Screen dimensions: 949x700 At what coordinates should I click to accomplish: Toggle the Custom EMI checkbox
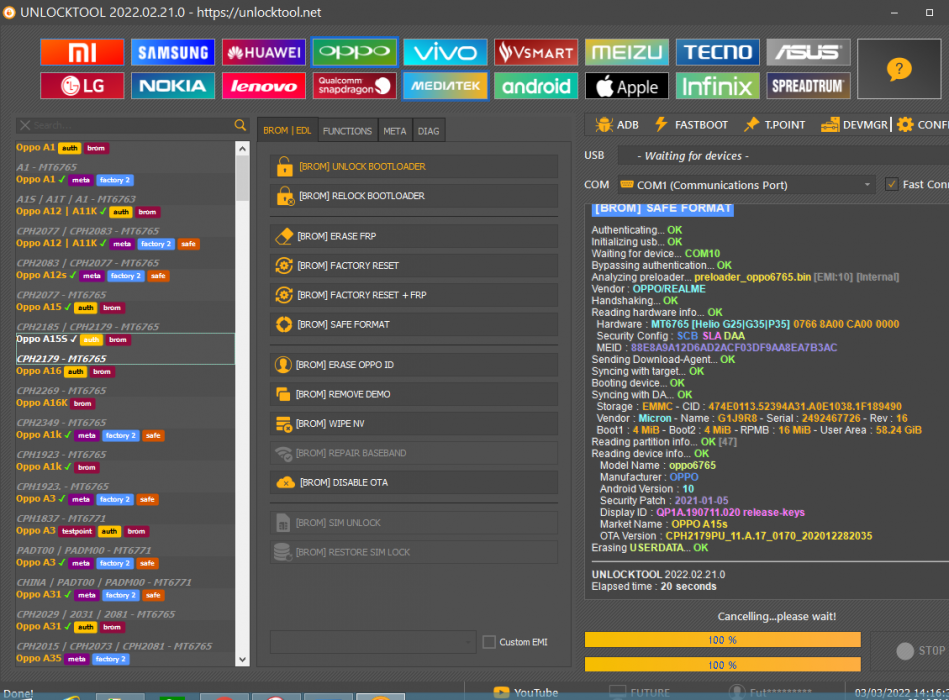[489, 642]
